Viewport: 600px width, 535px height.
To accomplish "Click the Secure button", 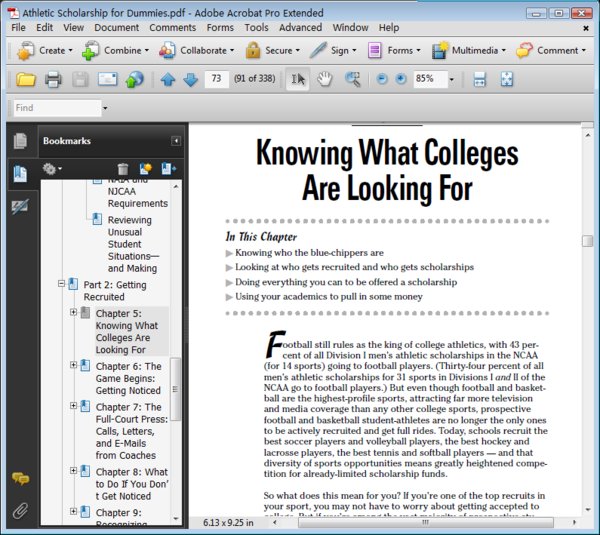I will pyautogui.click(x=270, y=50).
